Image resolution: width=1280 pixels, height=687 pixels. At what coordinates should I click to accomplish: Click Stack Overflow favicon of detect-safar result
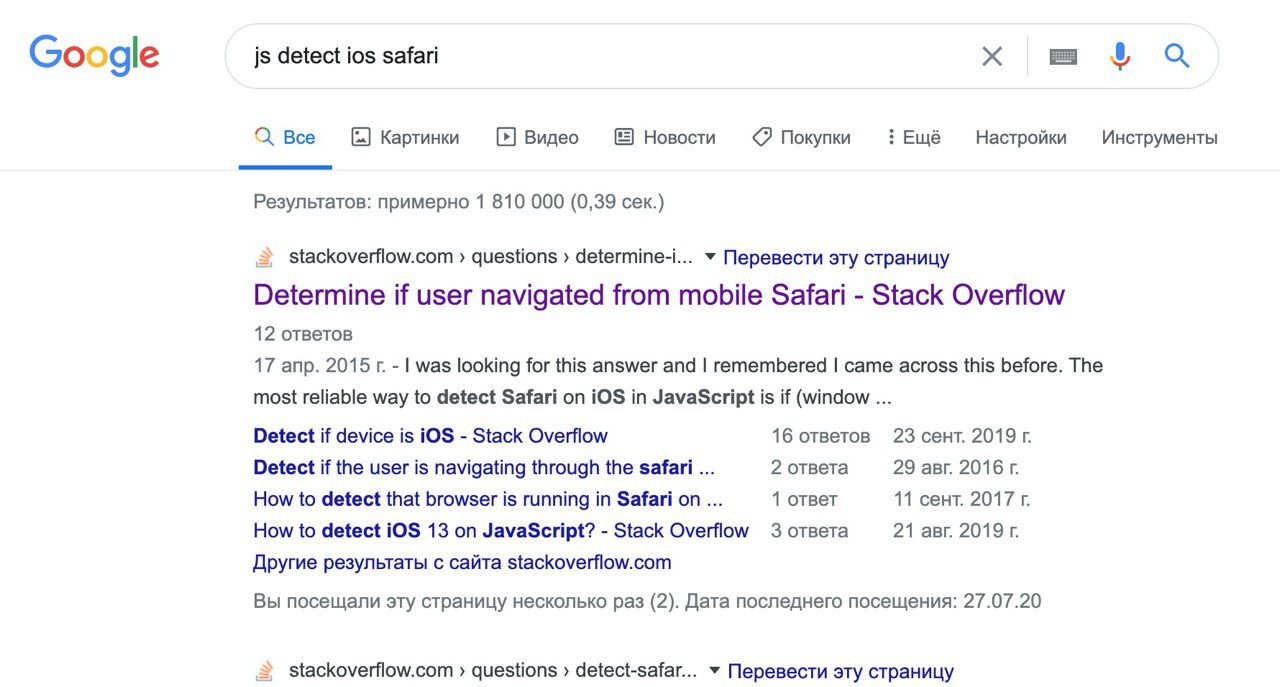[x=264, y=670]
